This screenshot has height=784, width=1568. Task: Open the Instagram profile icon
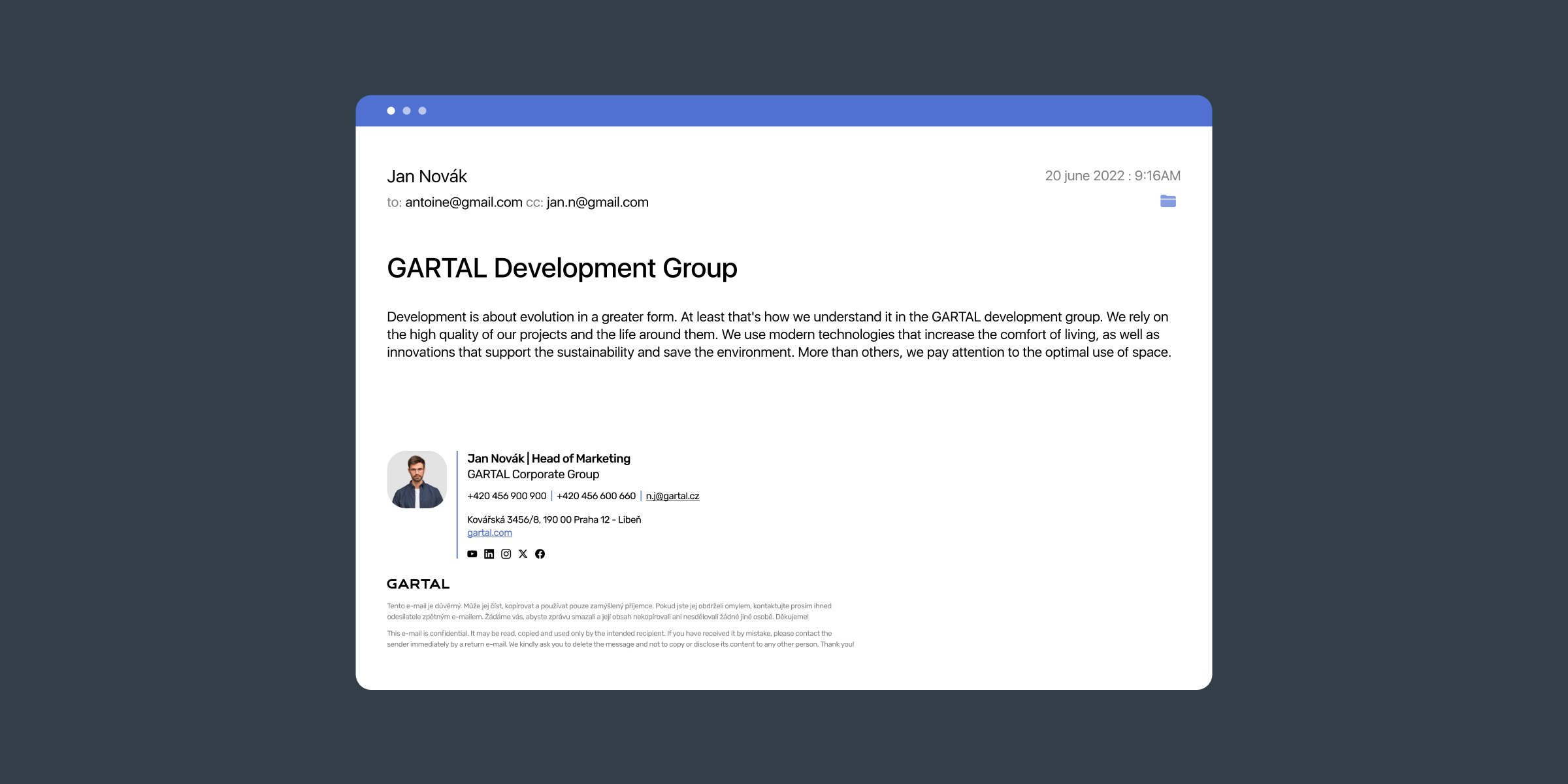click(506, 553)
